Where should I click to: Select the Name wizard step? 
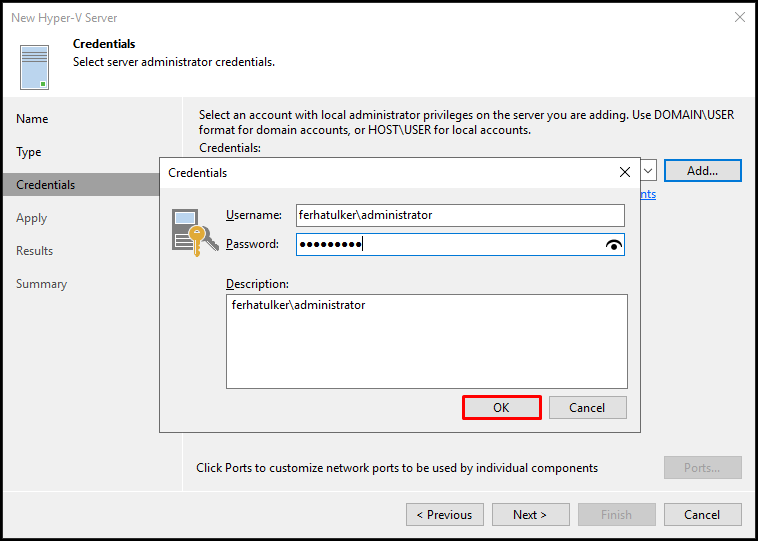32,119
